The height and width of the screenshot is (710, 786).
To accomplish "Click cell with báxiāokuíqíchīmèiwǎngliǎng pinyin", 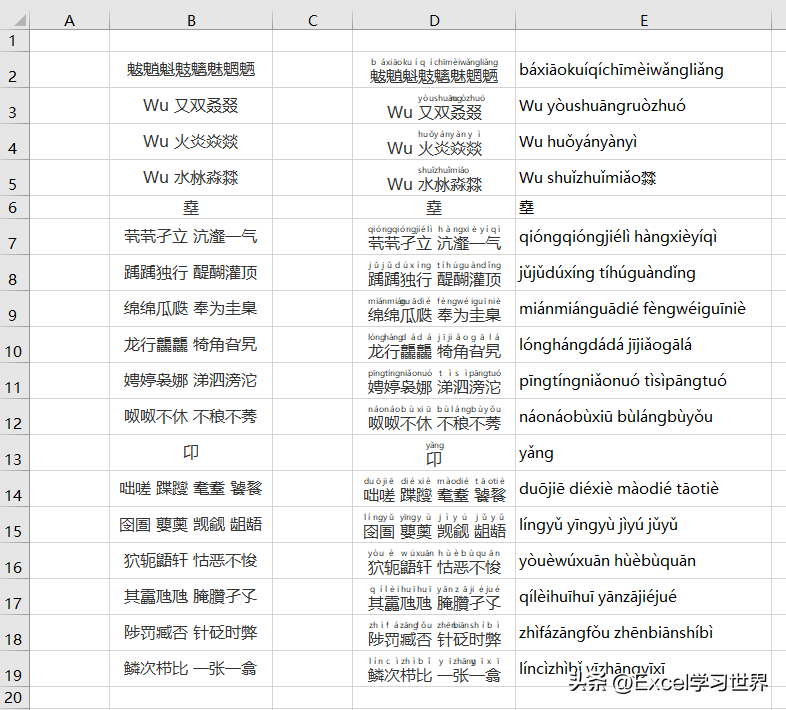I will pos(644,70).
